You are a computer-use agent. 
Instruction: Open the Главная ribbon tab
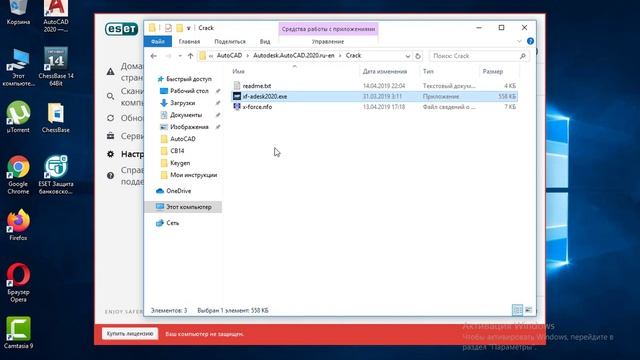click(x=189, y=41)
